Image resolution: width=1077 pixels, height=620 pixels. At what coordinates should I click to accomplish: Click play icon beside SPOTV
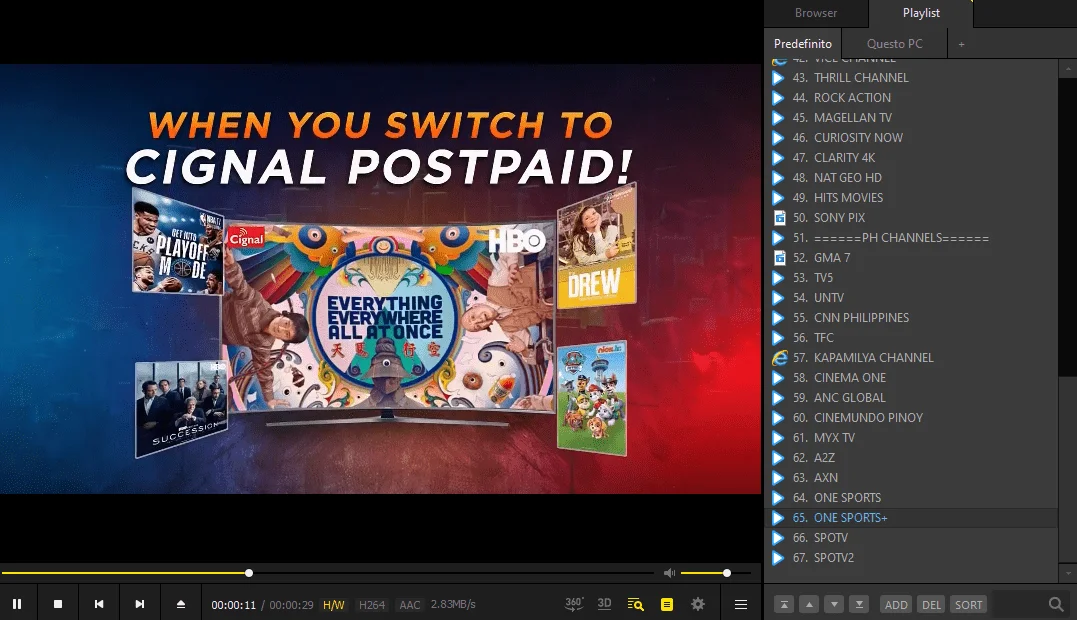(778, 538)
